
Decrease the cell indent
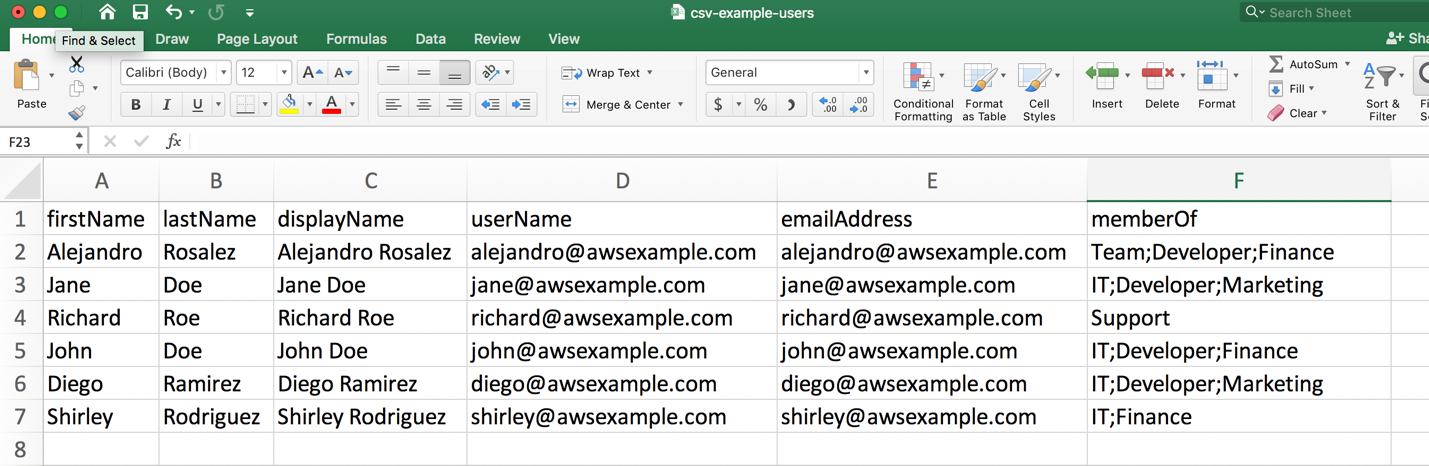pos(490,105)
